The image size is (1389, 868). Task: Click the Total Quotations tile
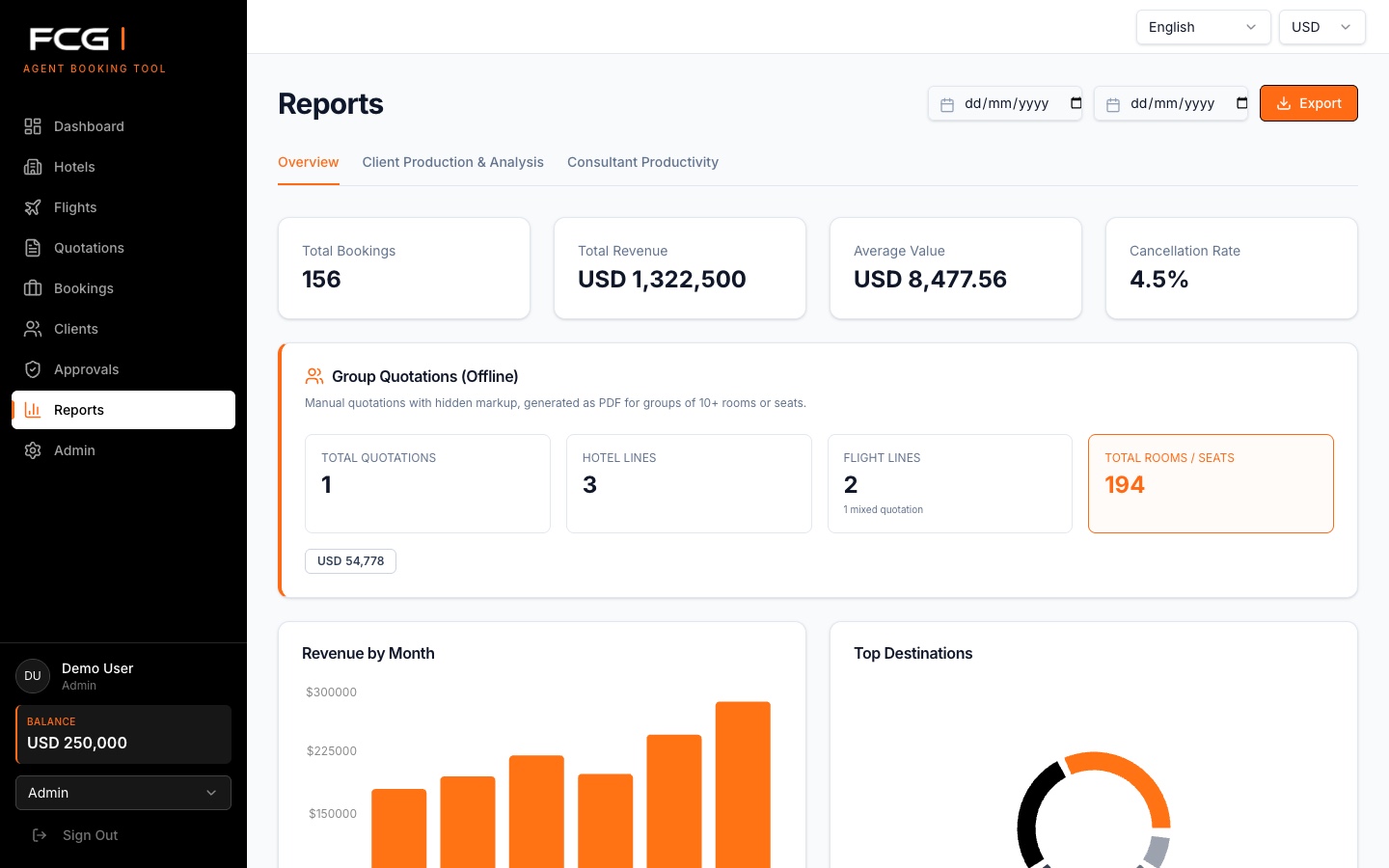(427, 483)
